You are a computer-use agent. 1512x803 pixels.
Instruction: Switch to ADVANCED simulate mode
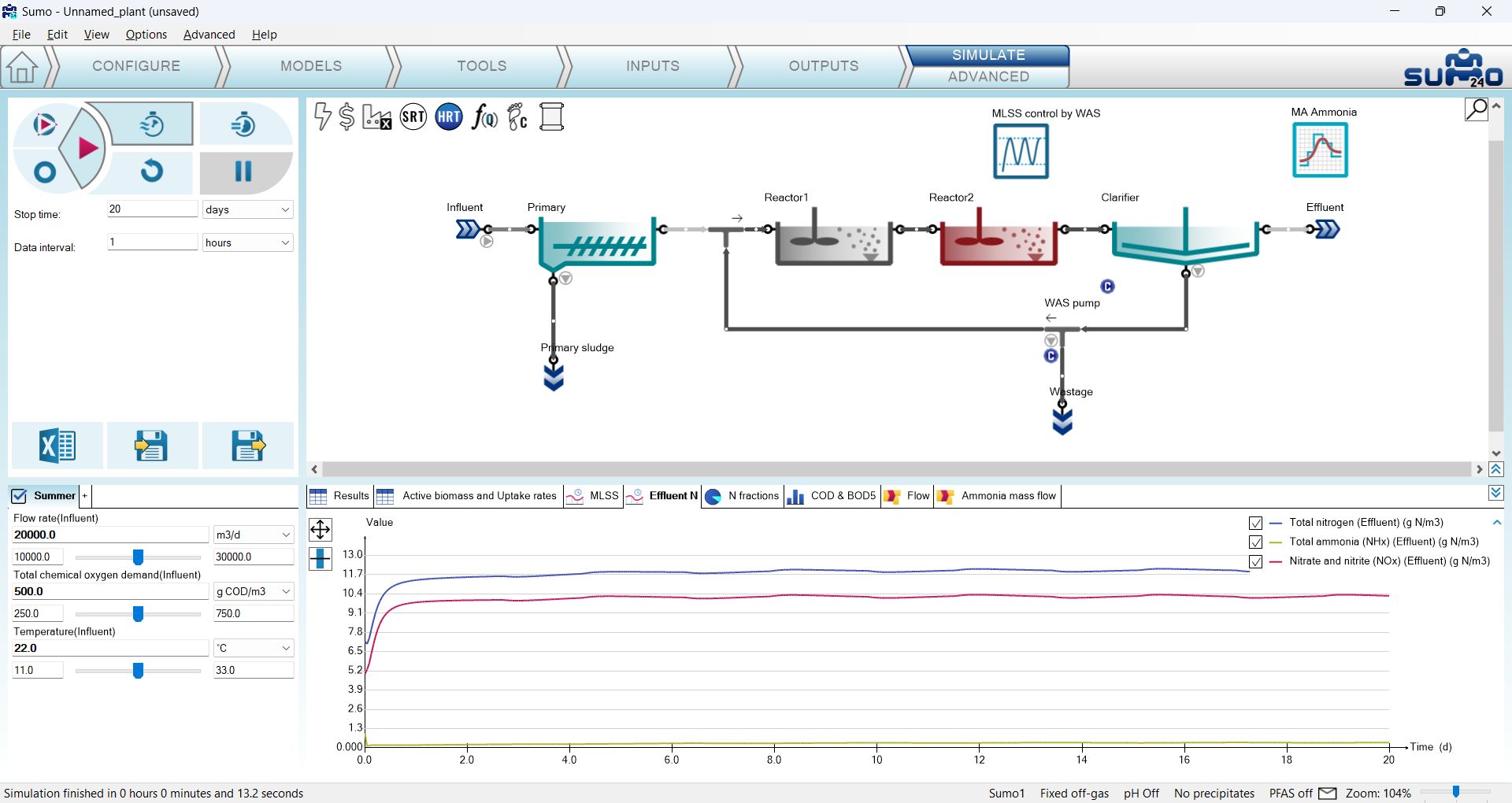click(x=988, y=76)
